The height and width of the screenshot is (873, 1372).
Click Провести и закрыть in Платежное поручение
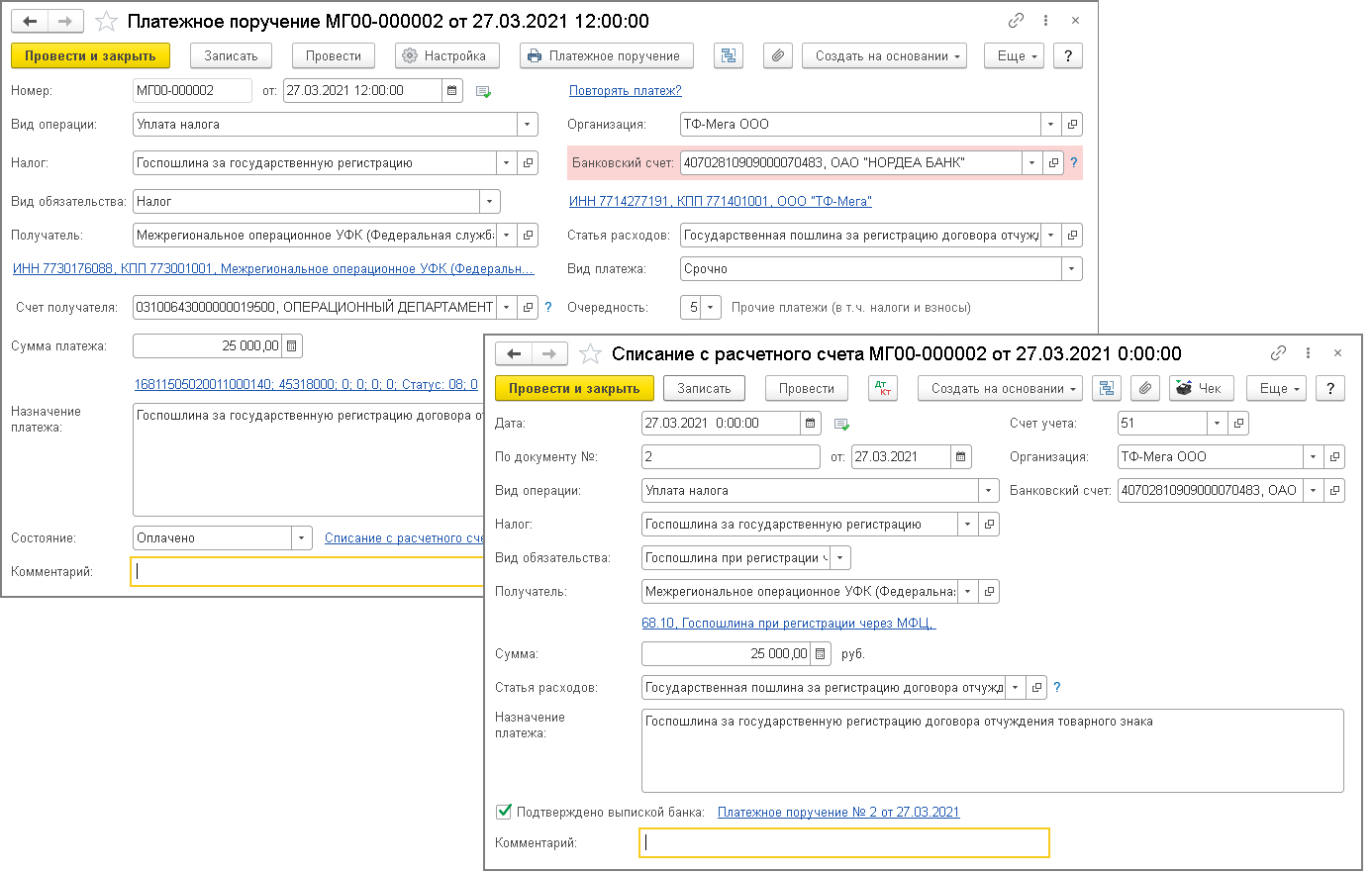(90, 56)
